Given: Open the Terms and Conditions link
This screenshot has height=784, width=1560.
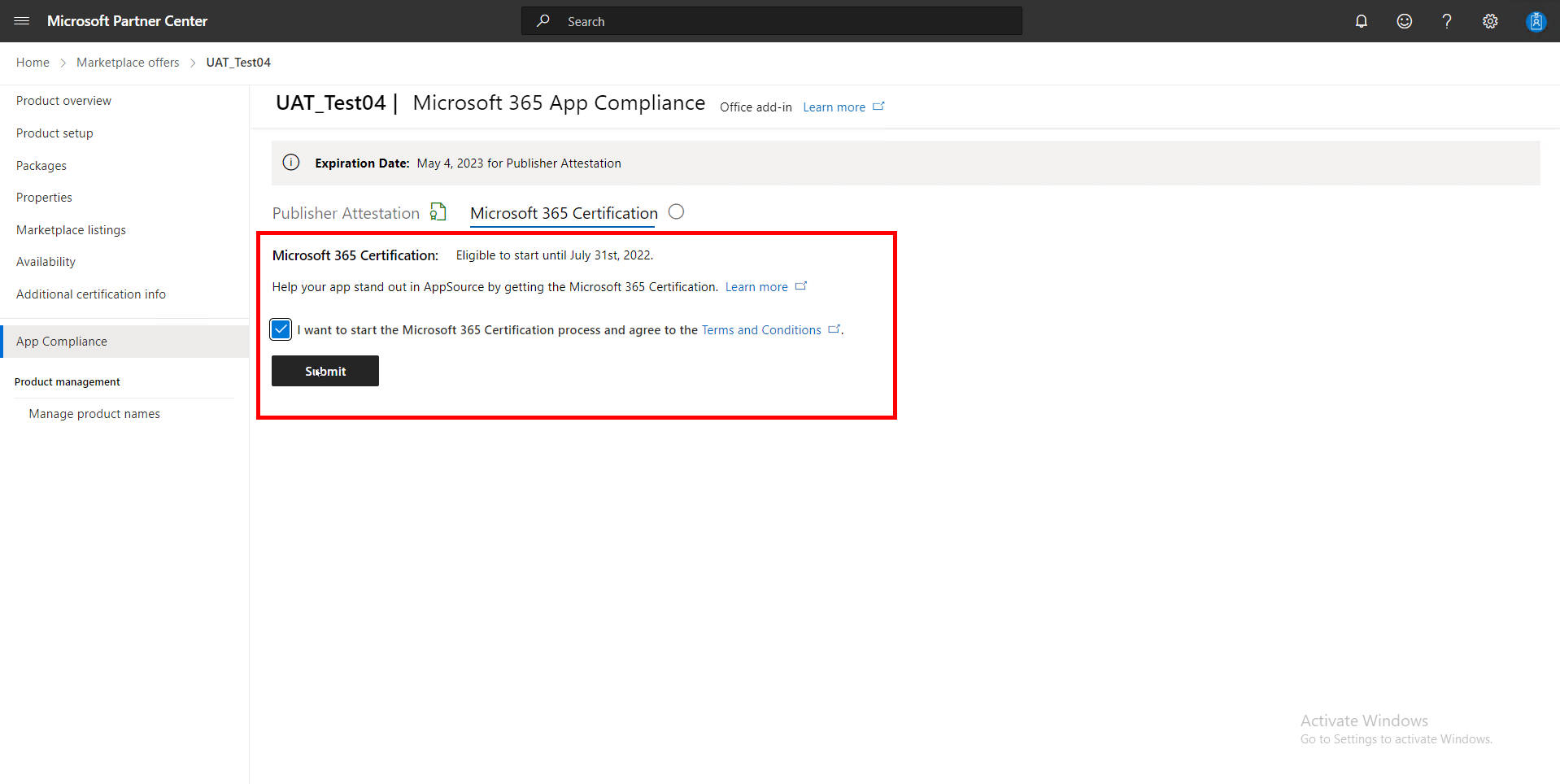Looking at the screenshot, I should point(761,330).
